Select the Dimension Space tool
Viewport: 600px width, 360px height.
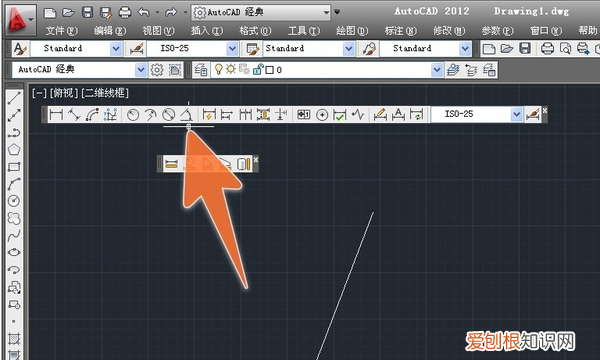pos(263,114)
